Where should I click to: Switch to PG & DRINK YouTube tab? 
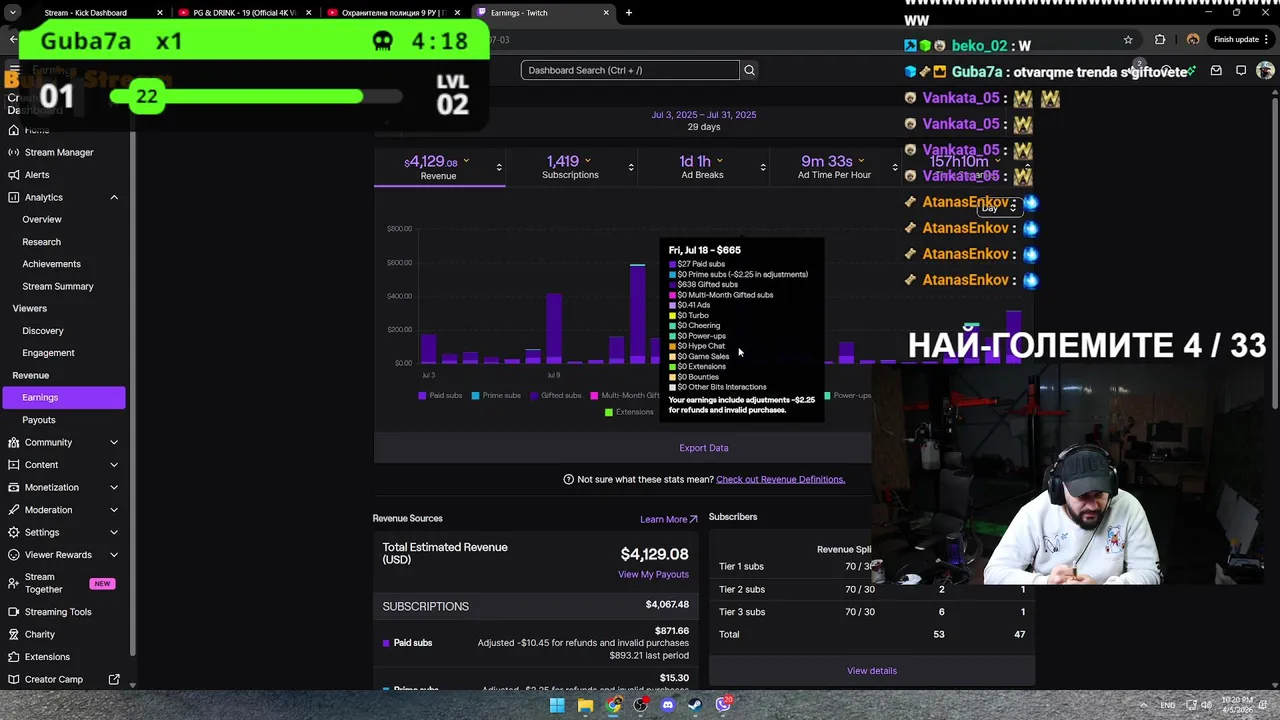pos(243,13)
